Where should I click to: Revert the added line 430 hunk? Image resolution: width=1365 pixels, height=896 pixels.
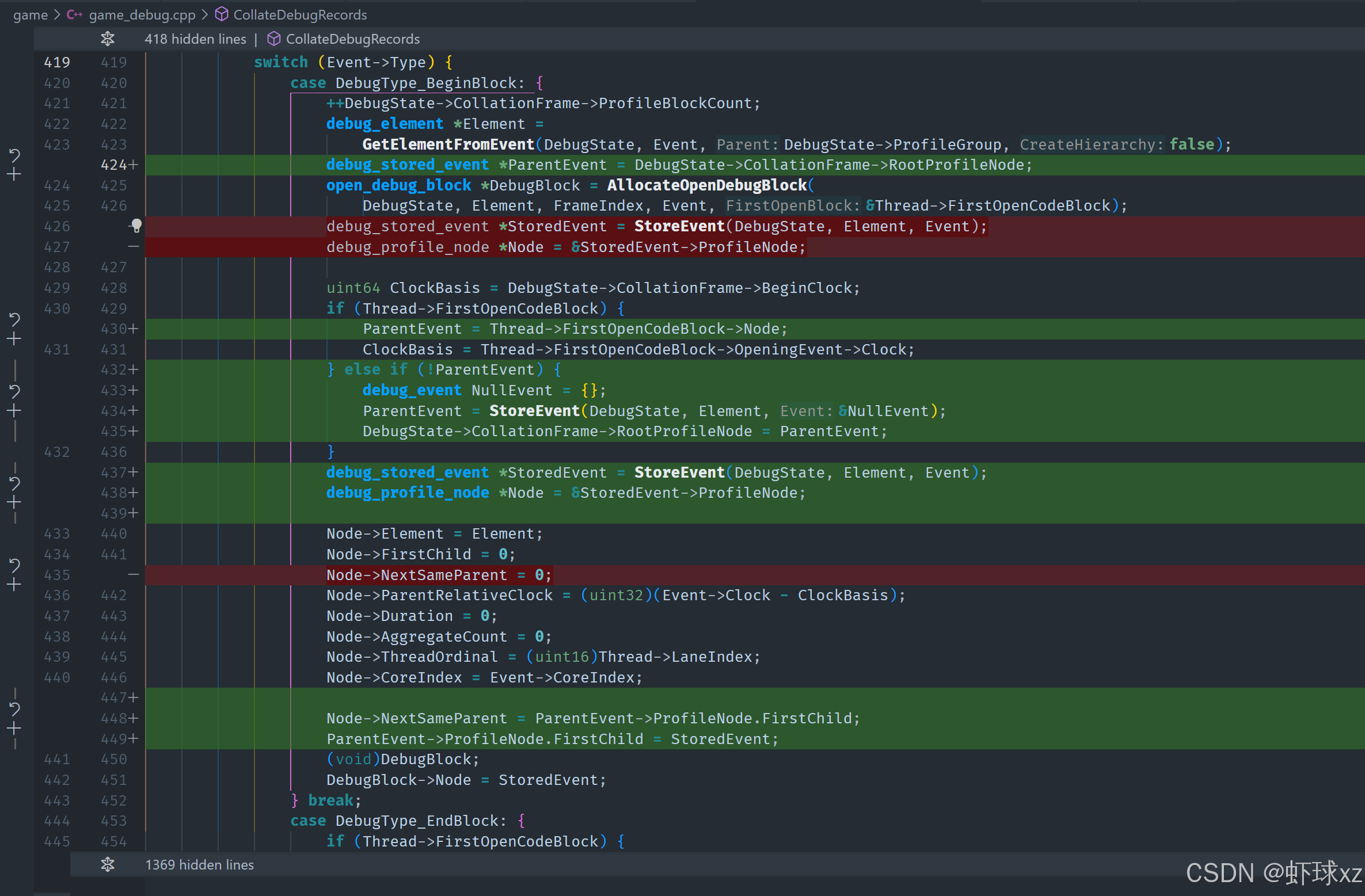click(x=14, y=319)
